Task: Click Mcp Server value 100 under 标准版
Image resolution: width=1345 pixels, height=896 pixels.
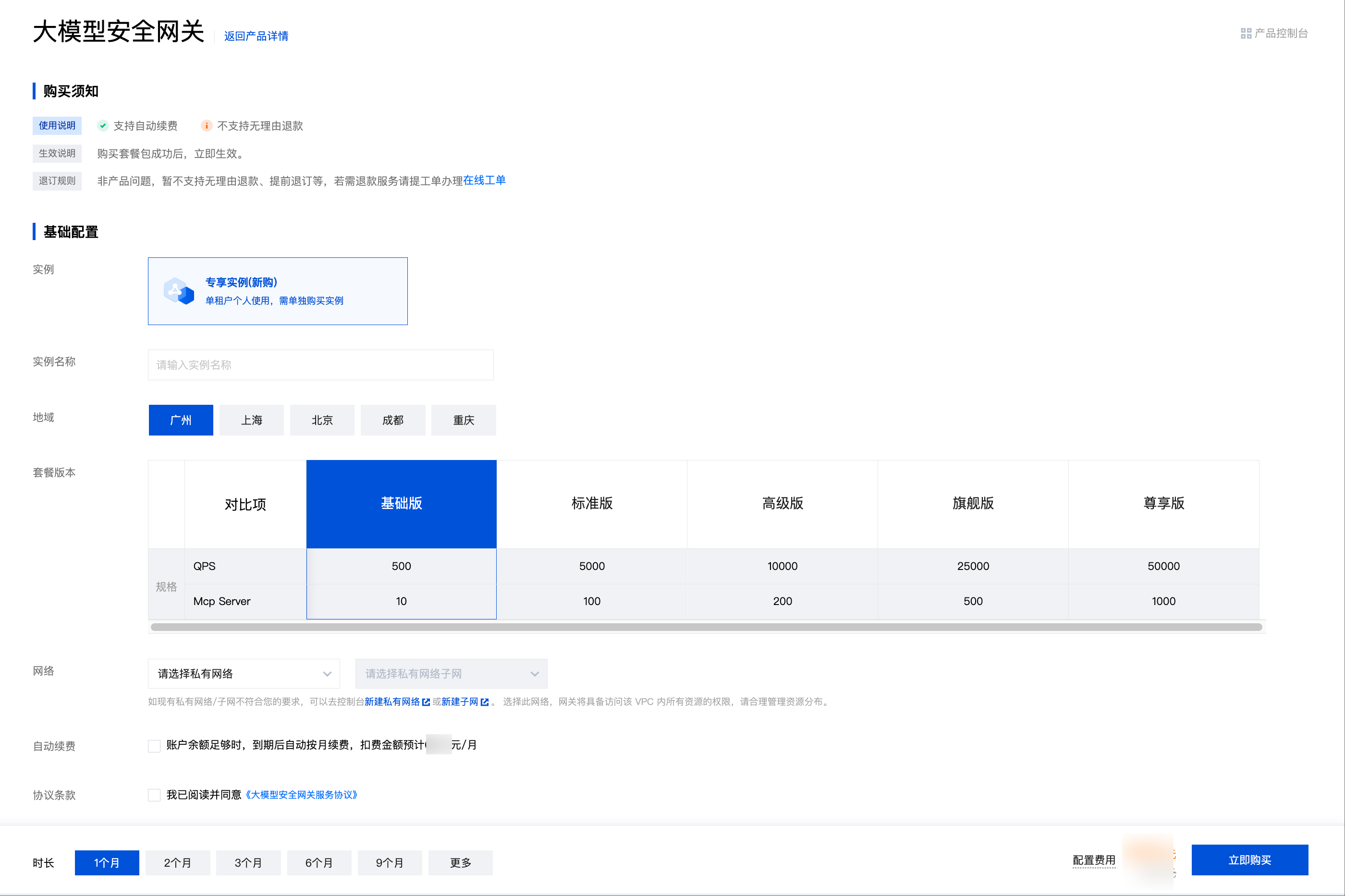Action: tap(592, 601)
